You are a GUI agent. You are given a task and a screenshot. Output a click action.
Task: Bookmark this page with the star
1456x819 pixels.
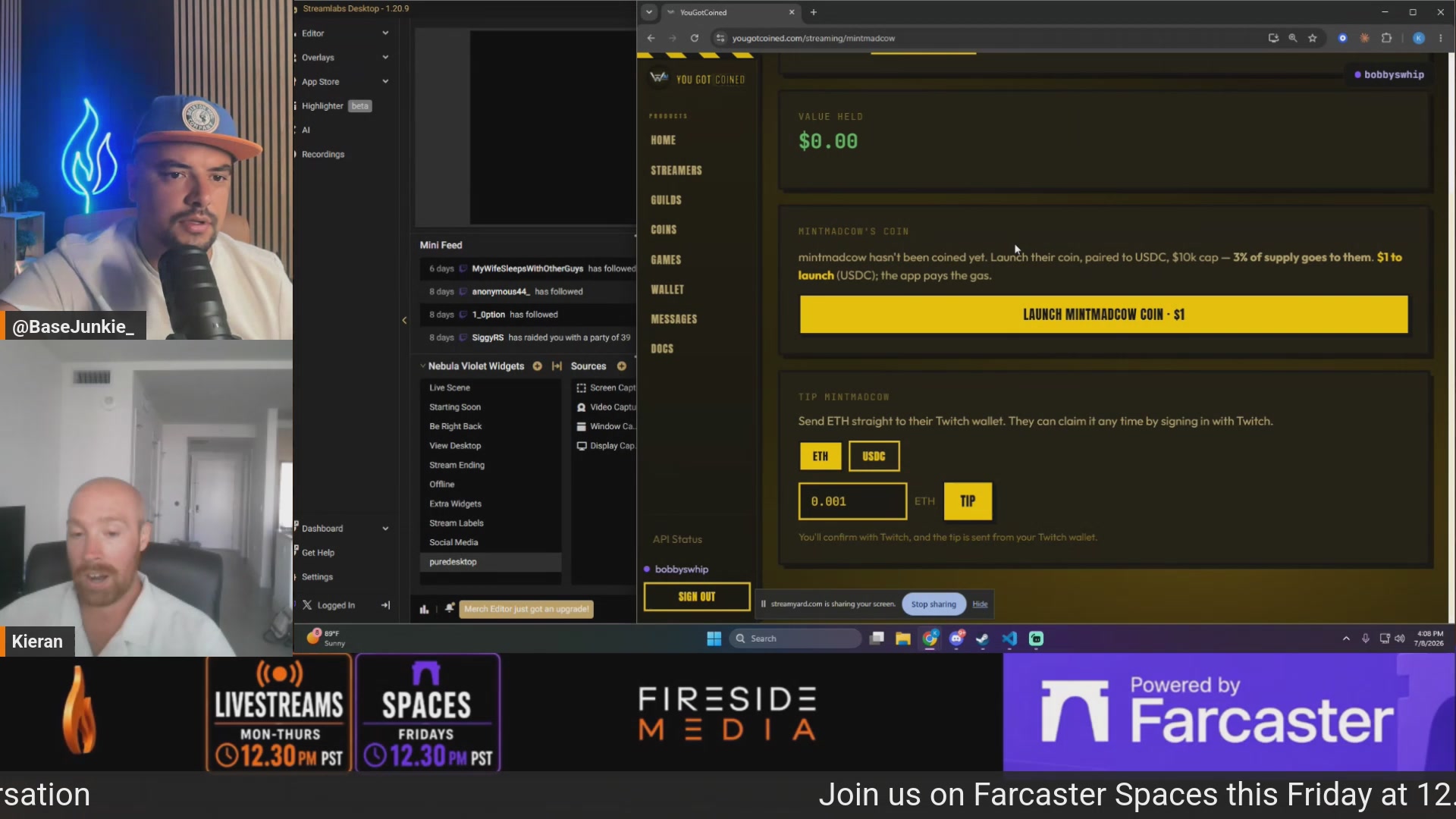coord(1313,38)
